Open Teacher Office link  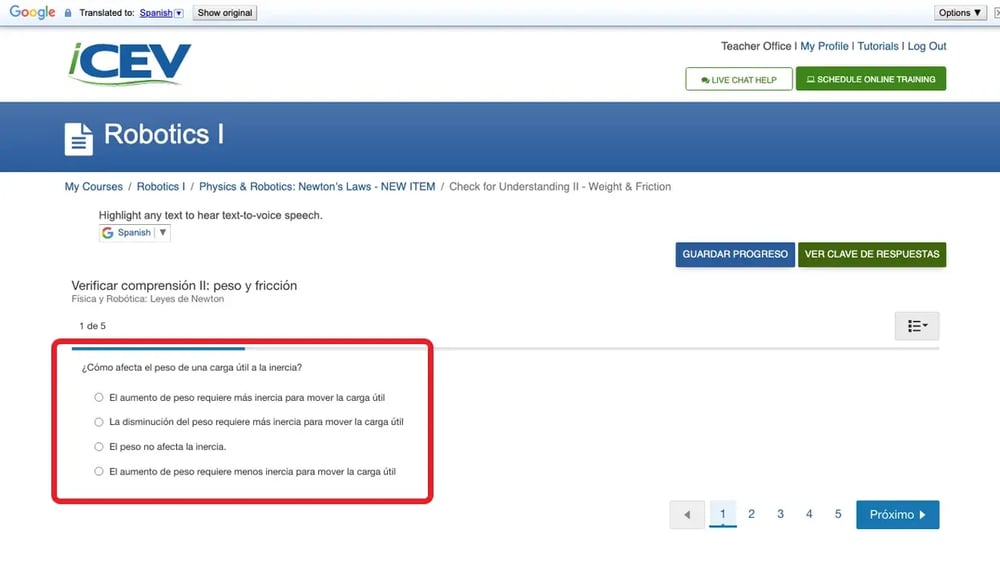coord(756,46)
